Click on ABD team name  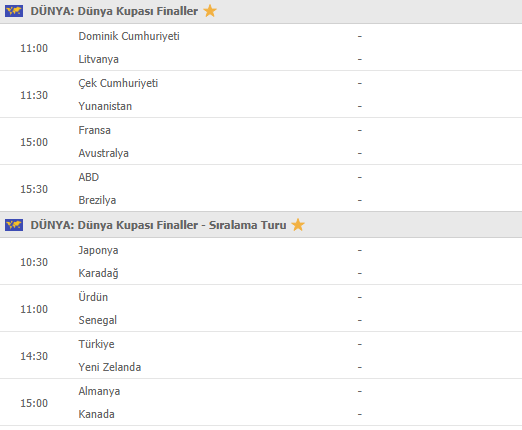click(89, 177)
